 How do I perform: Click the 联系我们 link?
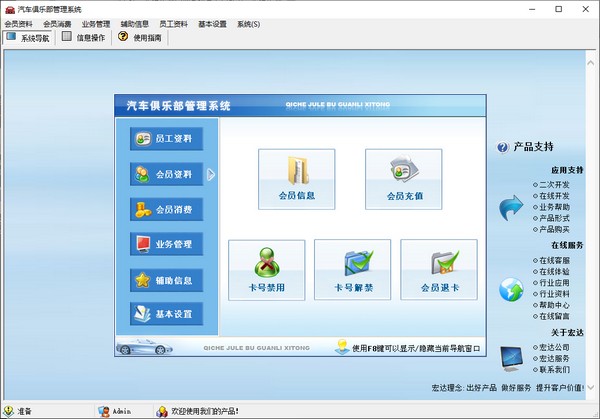coord(551,370)
